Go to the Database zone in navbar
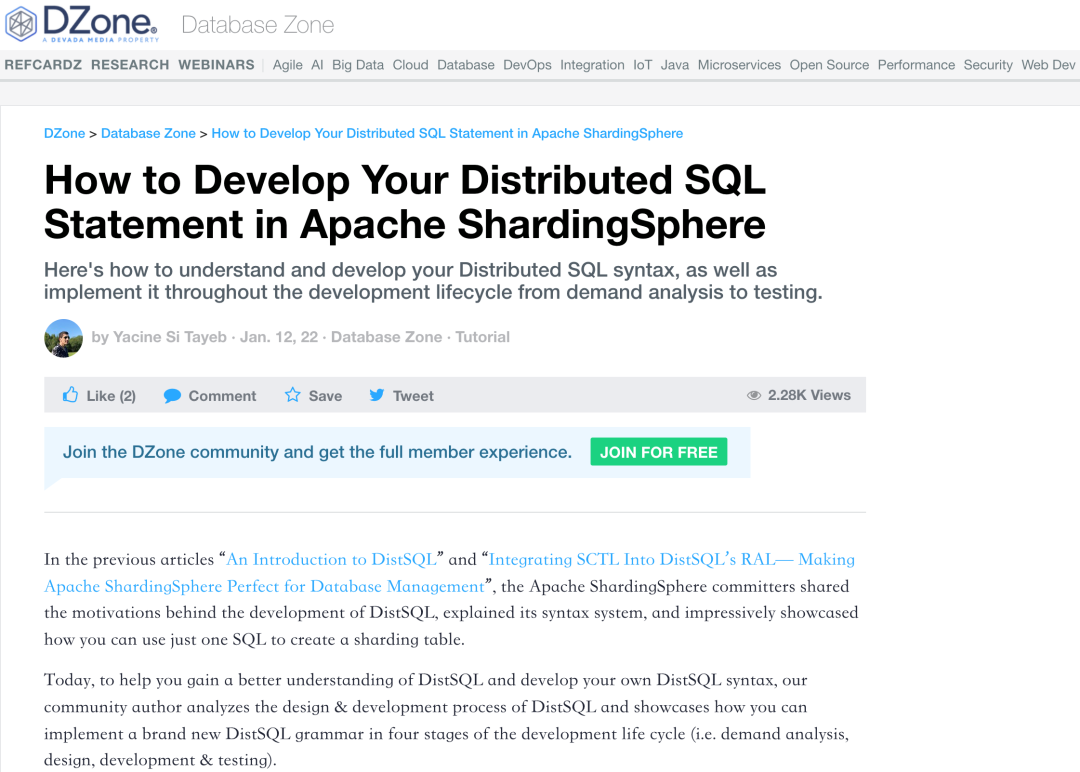Viewport: 1080px width, 772px height. 466,65
